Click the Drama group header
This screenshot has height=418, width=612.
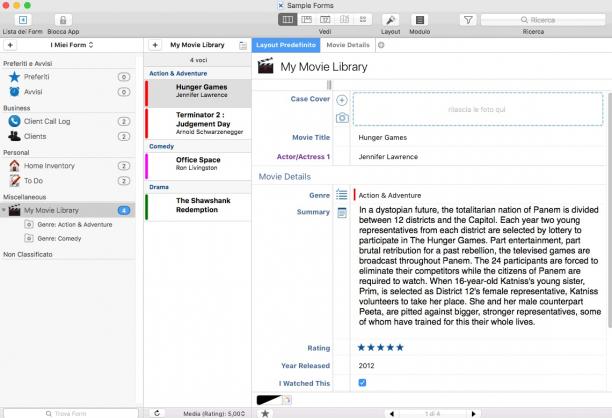click(159, 187)
